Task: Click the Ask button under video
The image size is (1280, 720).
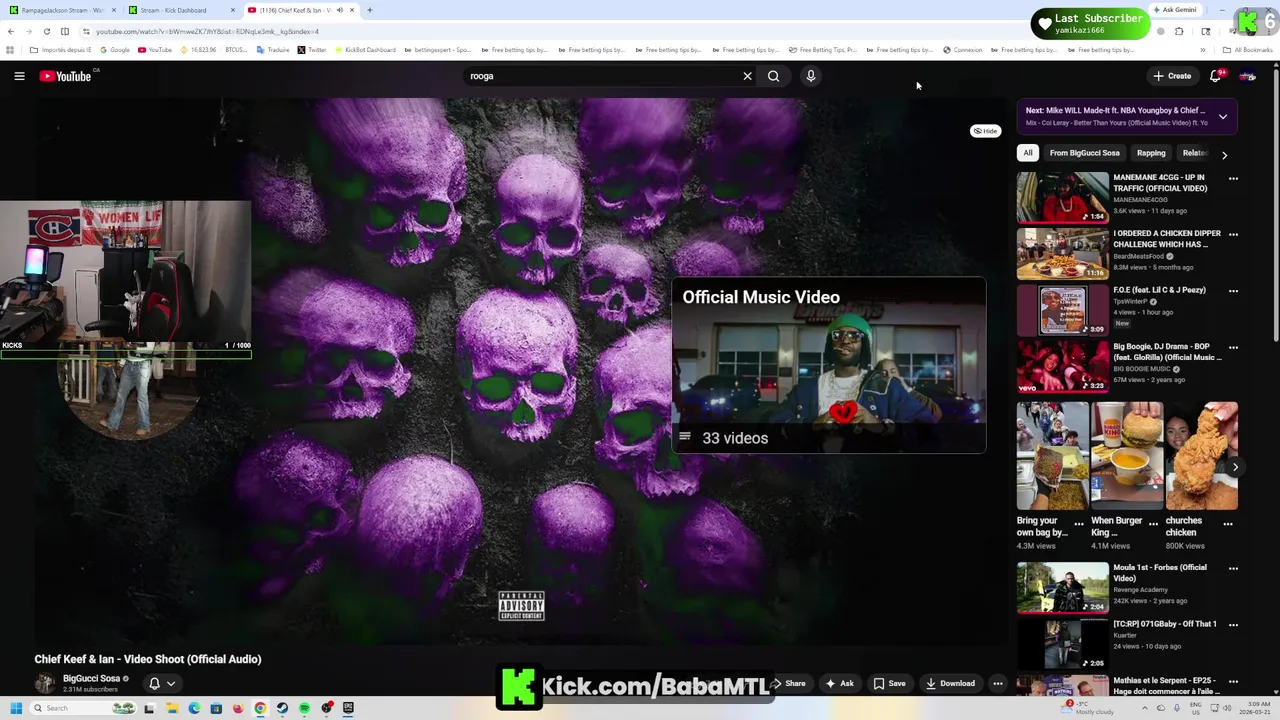Action: pyautogui.click(x=839, y=684)
